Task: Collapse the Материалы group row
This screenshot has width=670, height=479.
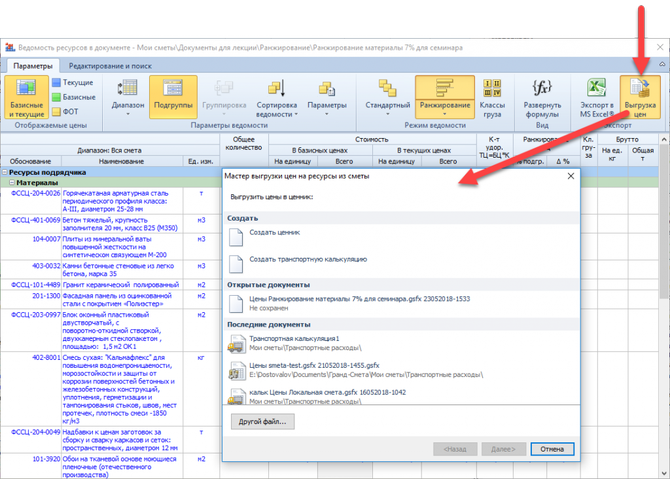Action: 8,183
